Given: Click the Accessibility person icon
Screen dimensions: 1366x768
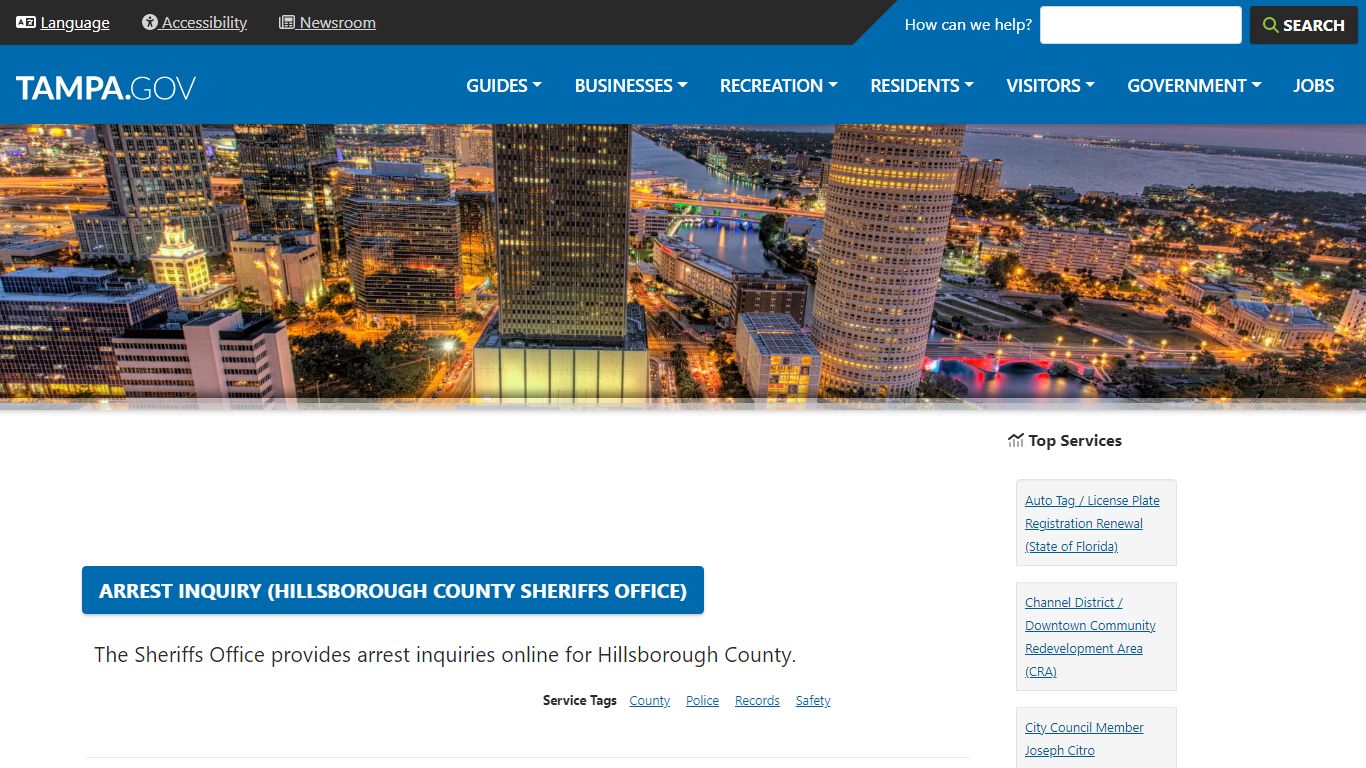Looking at the screenshot, I should coord(150,22).
